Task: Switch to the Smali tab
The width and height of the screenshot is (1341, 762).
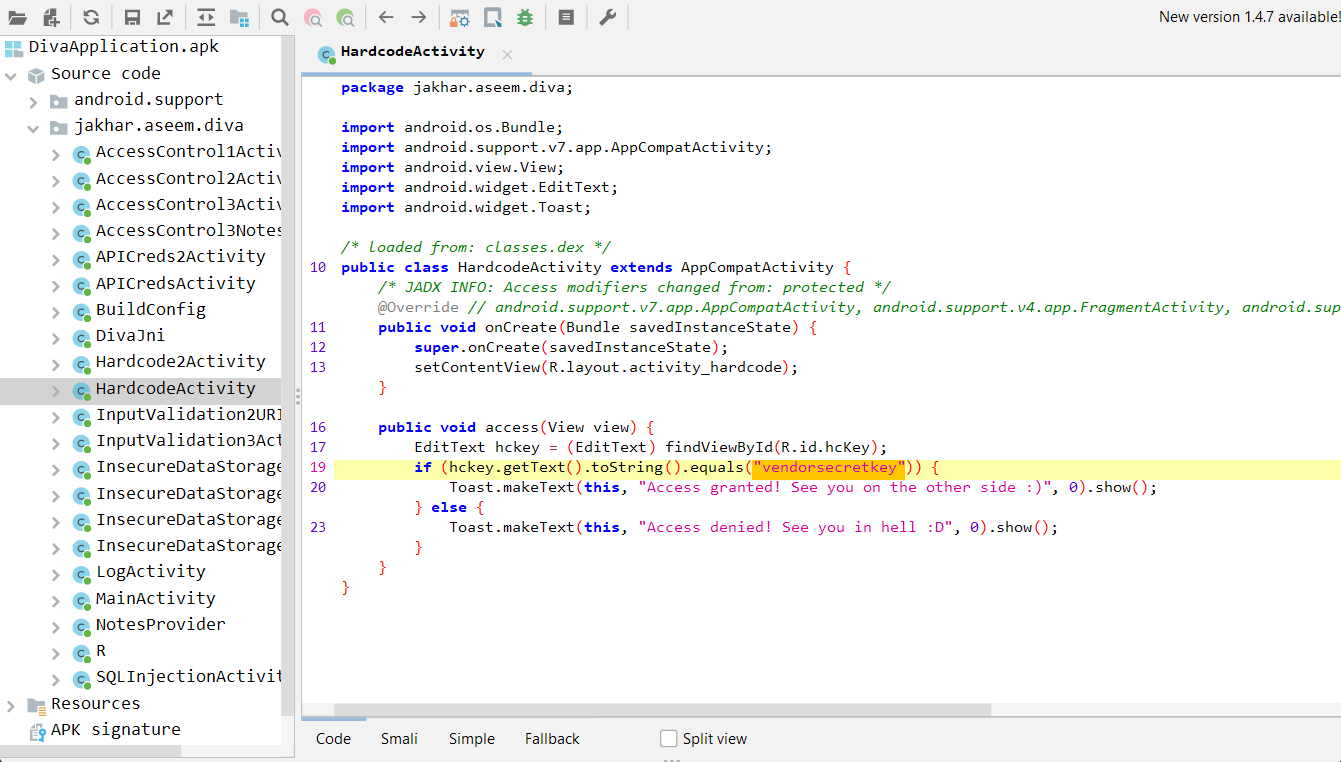Action: 399,739
